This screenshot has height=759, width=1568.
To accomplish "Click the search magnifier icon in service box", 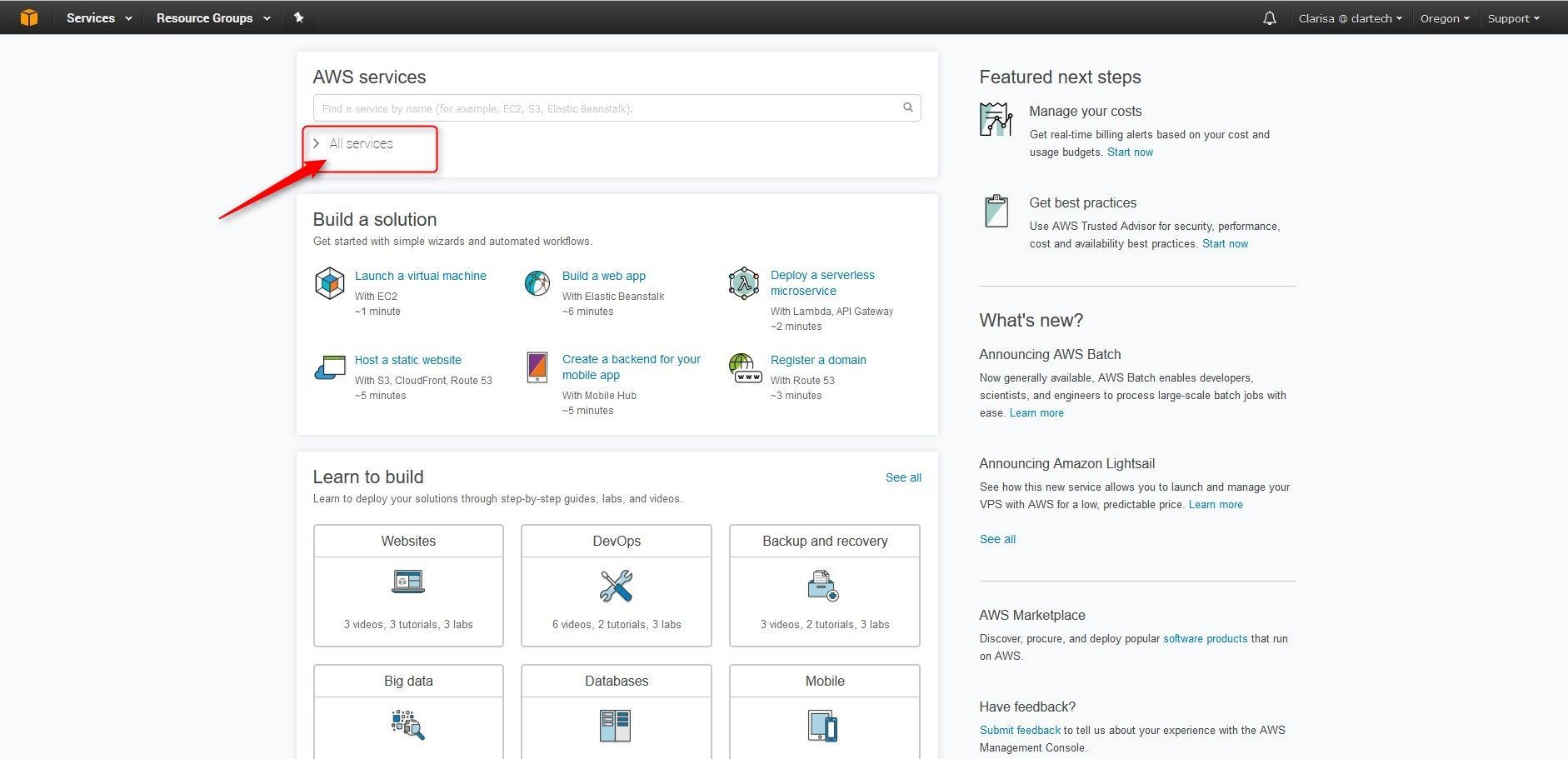I will [908, 107].
